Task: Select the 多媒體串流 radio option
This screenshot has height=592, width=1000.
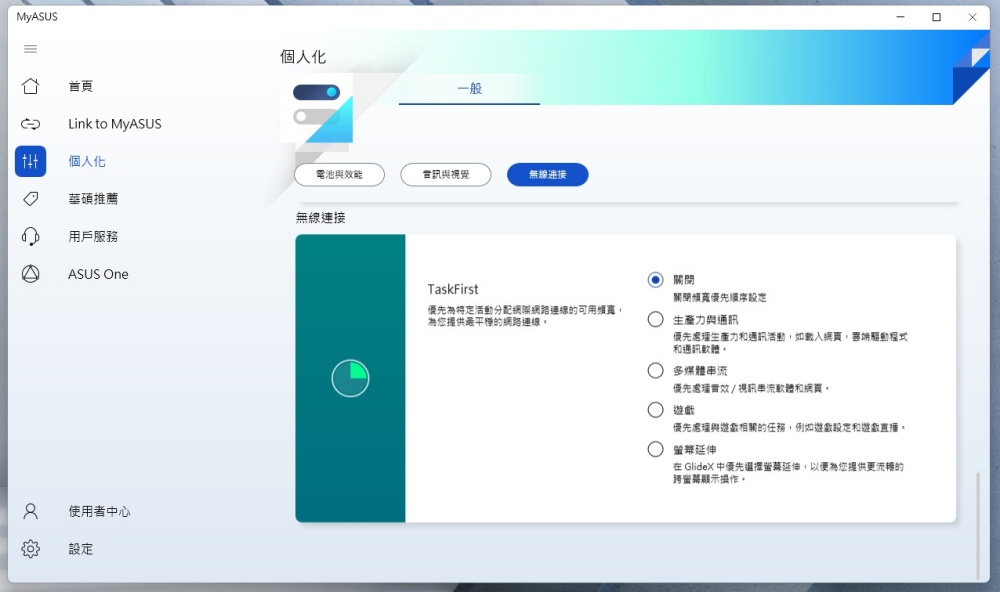Action: tap(655, 371)
